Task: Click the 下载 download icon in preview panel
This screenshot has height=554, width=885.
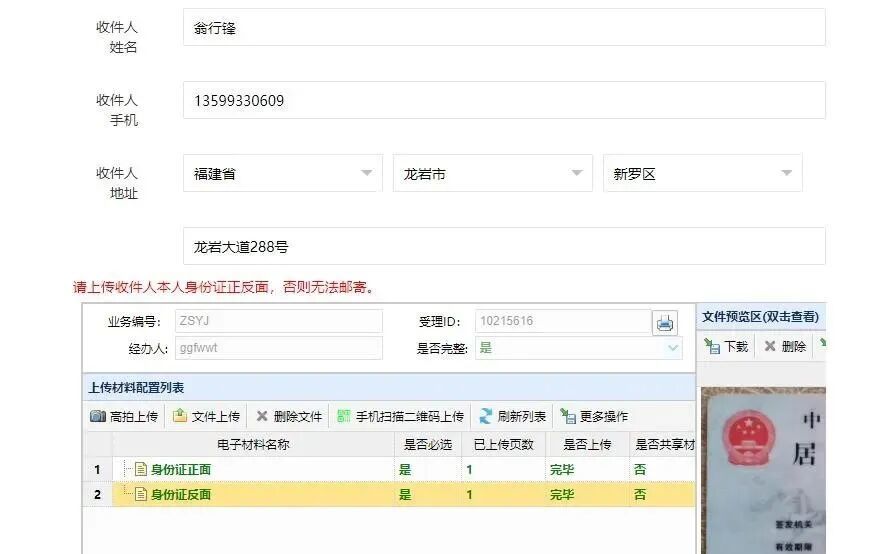Action: point(712,346)
